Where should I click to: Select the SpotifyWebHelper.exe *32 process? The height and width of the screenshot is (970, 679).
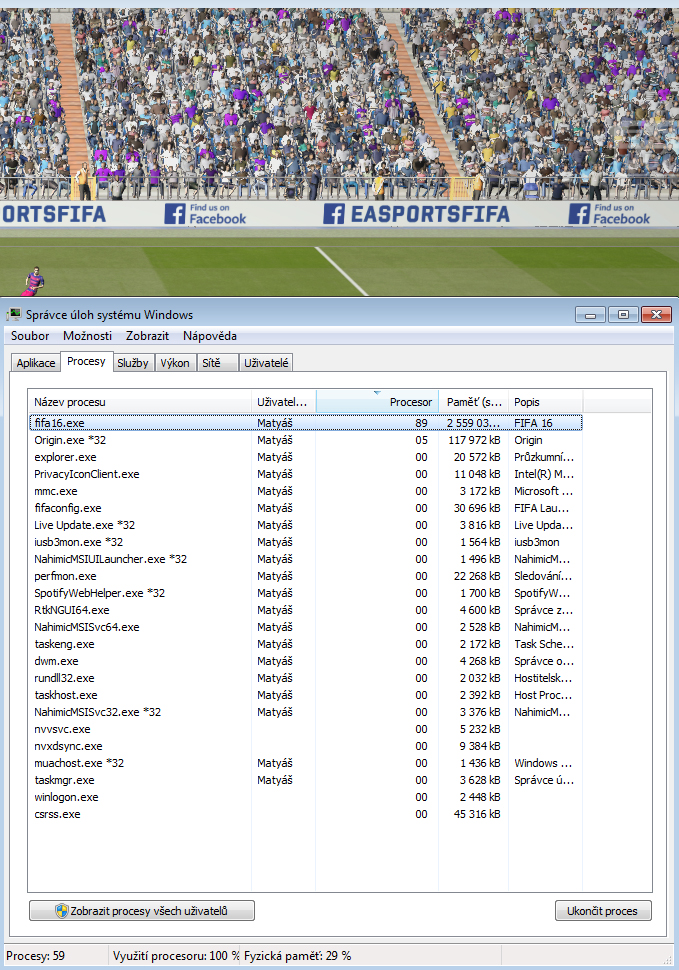pyautogui.click(x=305, y=593)
